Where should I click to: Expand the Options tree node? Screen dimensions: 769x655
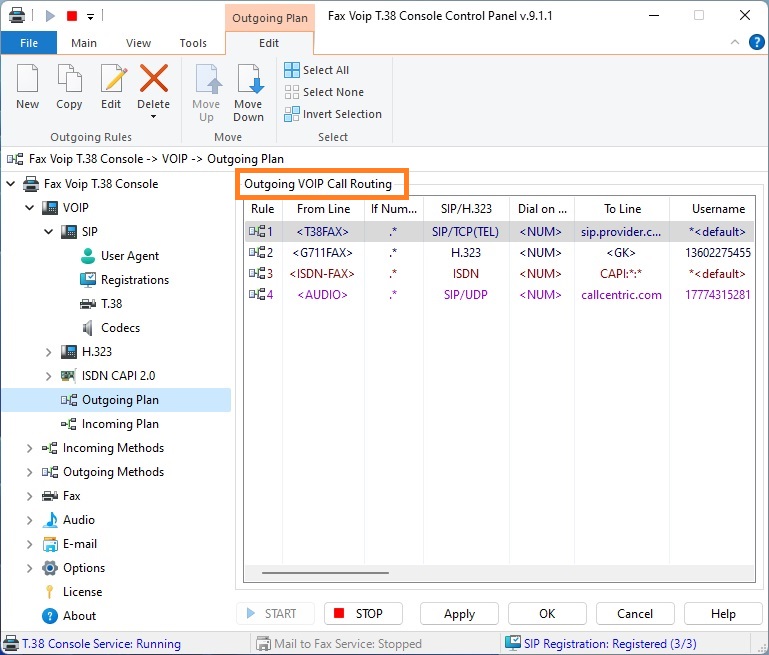coord(29,568)
